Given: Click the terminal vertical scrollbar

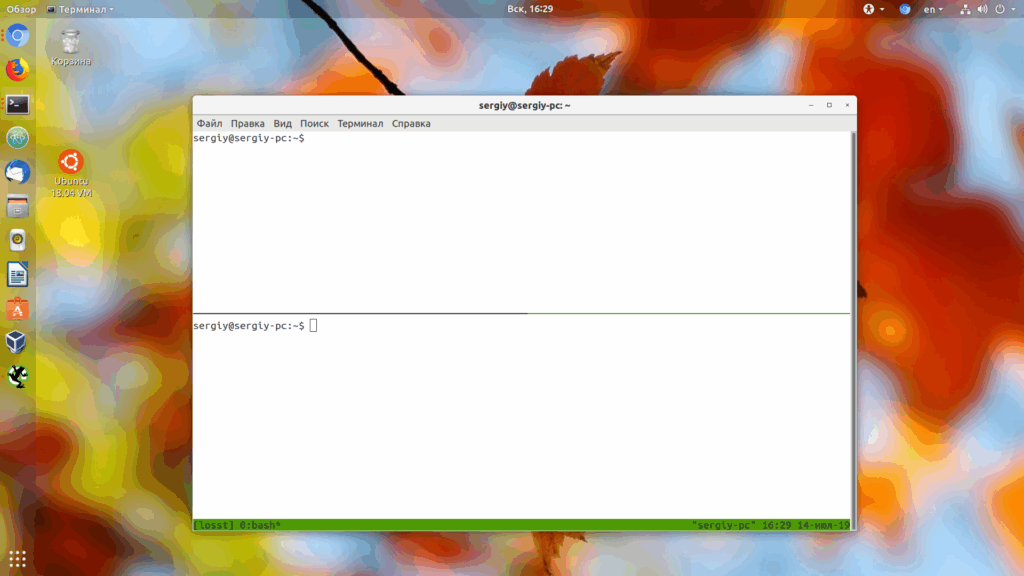Looking at the screenshot, I should pyautogui.click(x=853, y=330).
